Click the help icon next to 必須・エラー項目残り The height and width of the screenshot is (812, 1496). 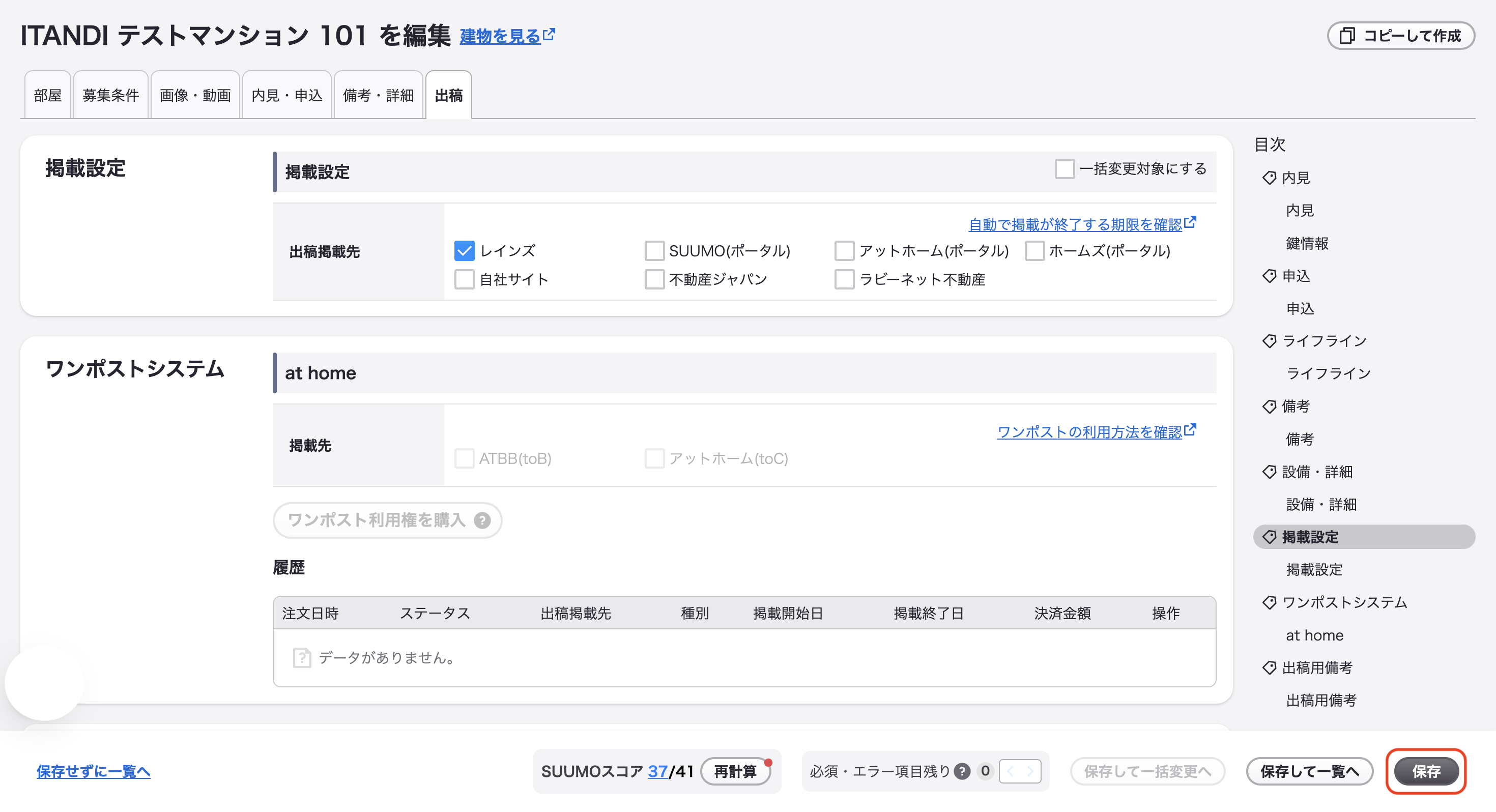(x=962, y=771)
